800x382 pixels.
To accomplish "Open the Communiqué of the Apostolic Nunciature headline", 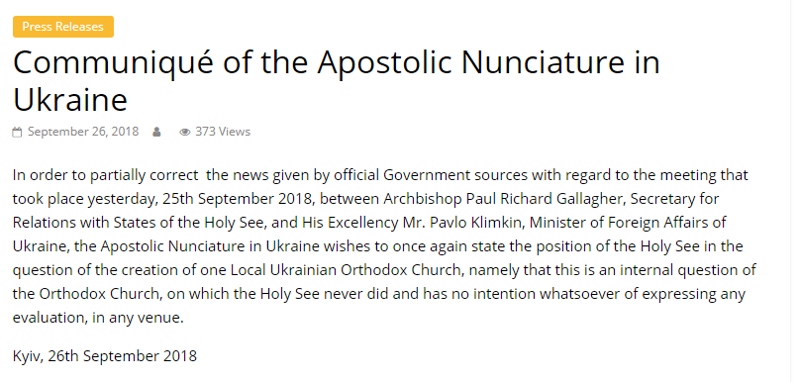I will (x=336, y=80).
